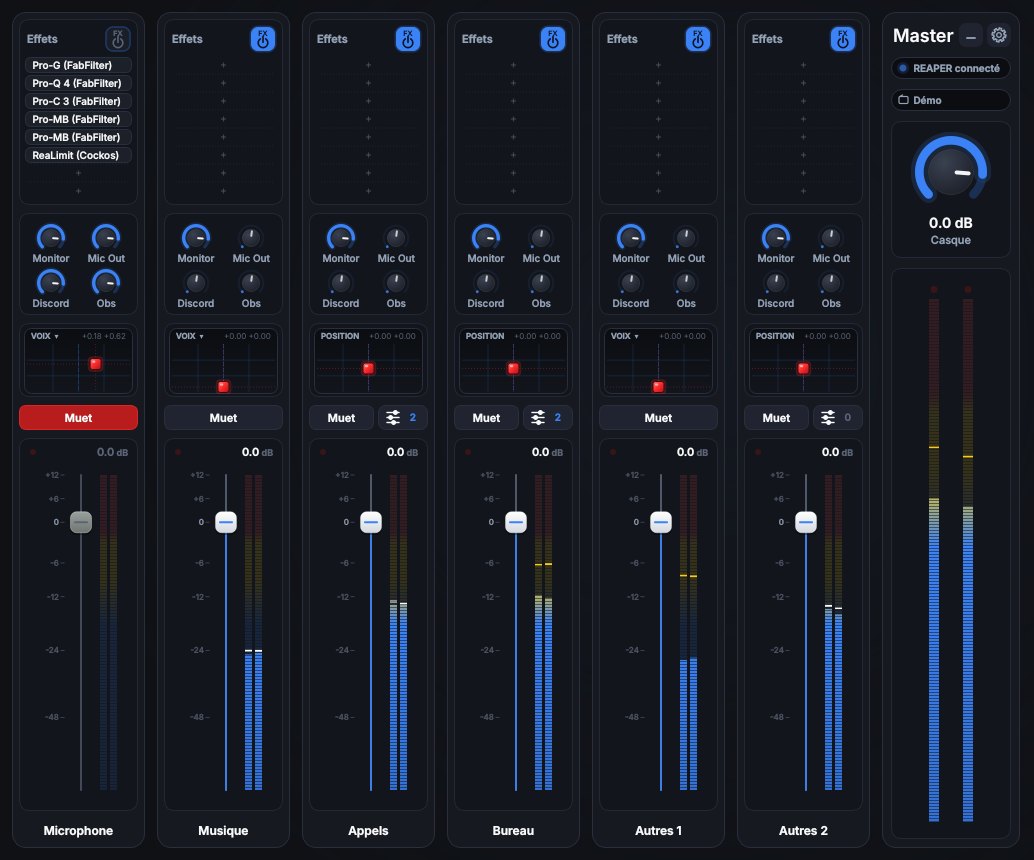Click red position marker in Bureau POSITION pad

[513, 368]
